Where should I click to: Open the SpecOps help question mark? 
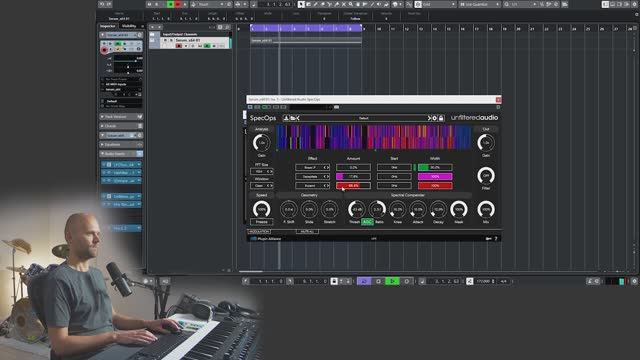coord(496,239)
